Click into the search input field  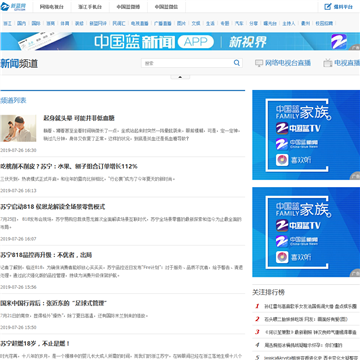pyautogui.click(x=188, y=63)
